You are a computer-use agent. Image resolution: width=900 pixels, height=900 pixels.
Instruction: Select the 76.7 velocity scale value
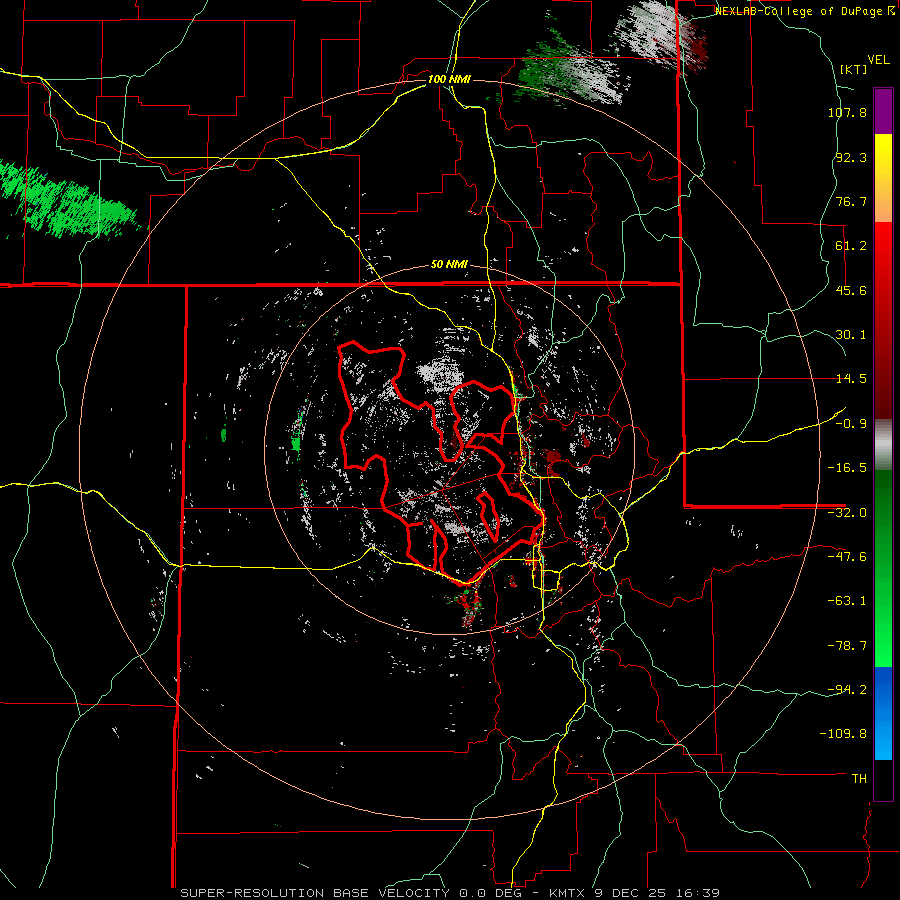pyautogui.click(x=851, y=201)
